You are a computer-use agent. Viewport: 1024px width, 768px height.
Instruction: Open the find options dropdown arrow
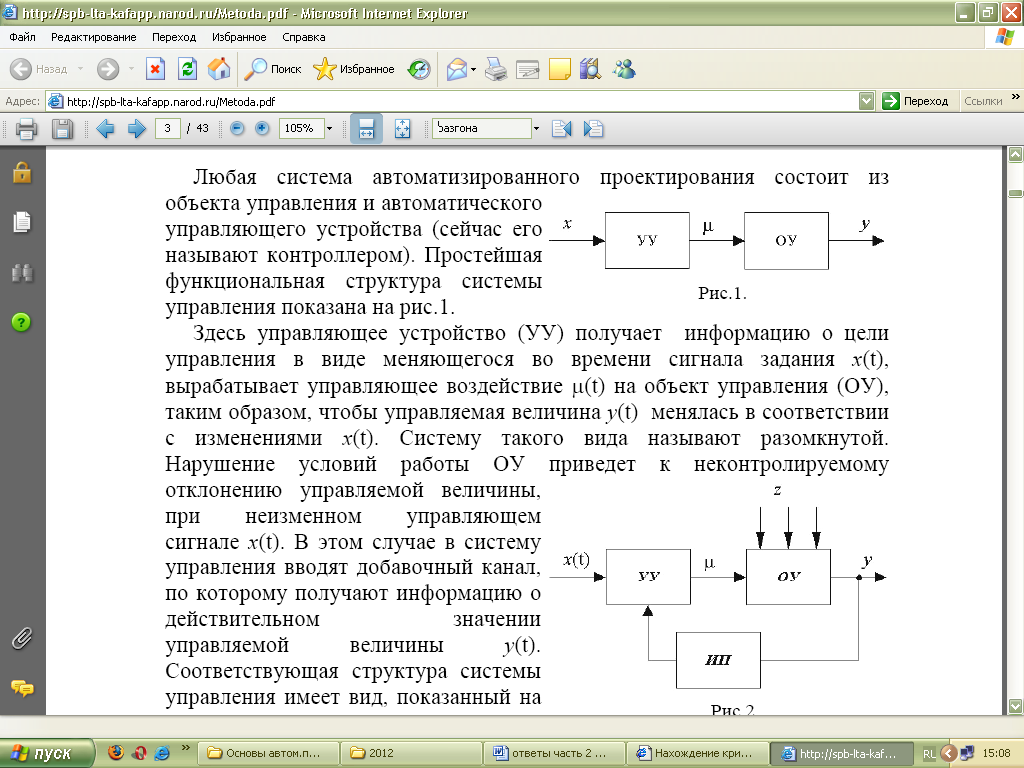point(536,129)
